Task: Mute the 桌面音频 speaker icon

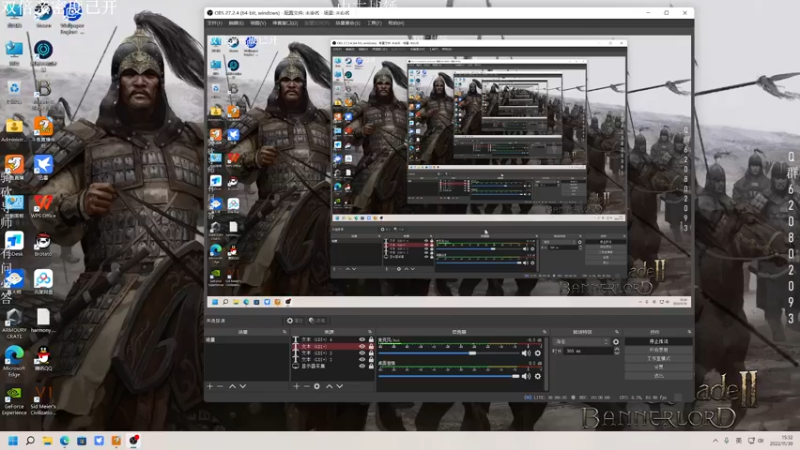Action: 526,376
